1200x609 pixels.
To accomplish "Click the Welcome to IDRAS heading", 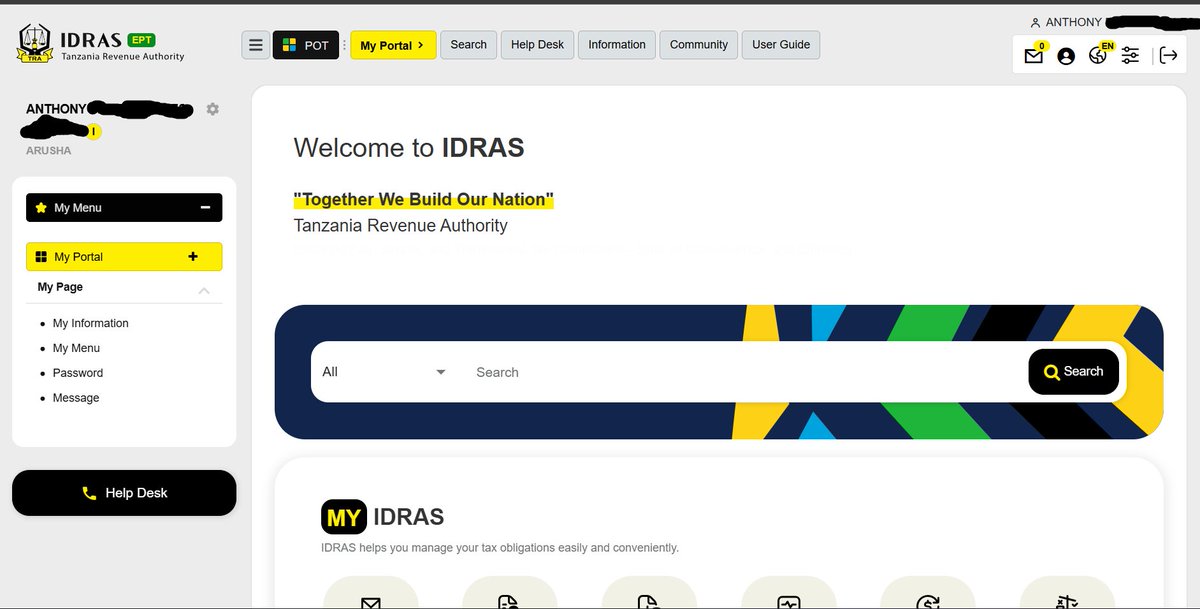I will 409,148.
